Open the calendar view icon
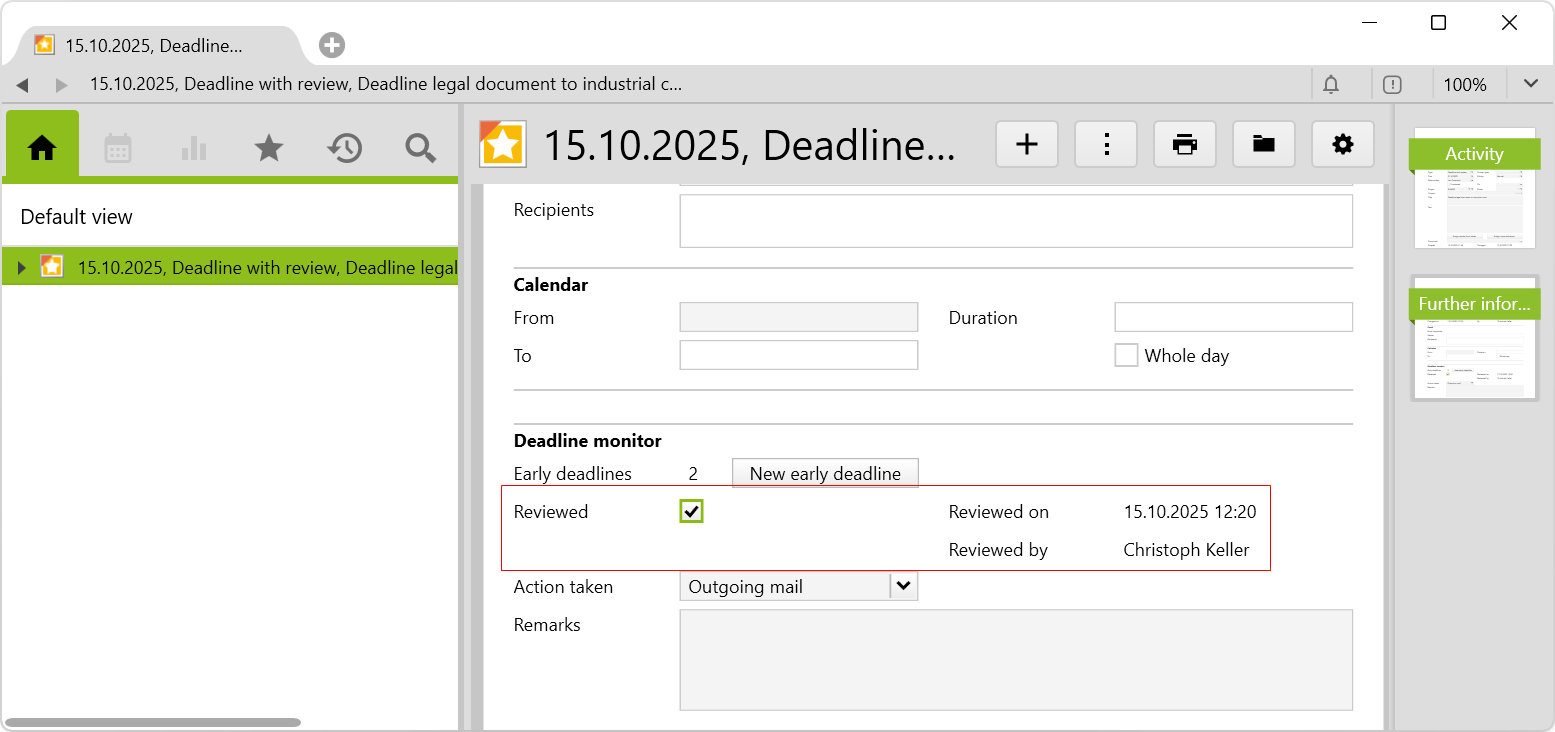This screenshot has width=1555, height=732. [118, 148]
